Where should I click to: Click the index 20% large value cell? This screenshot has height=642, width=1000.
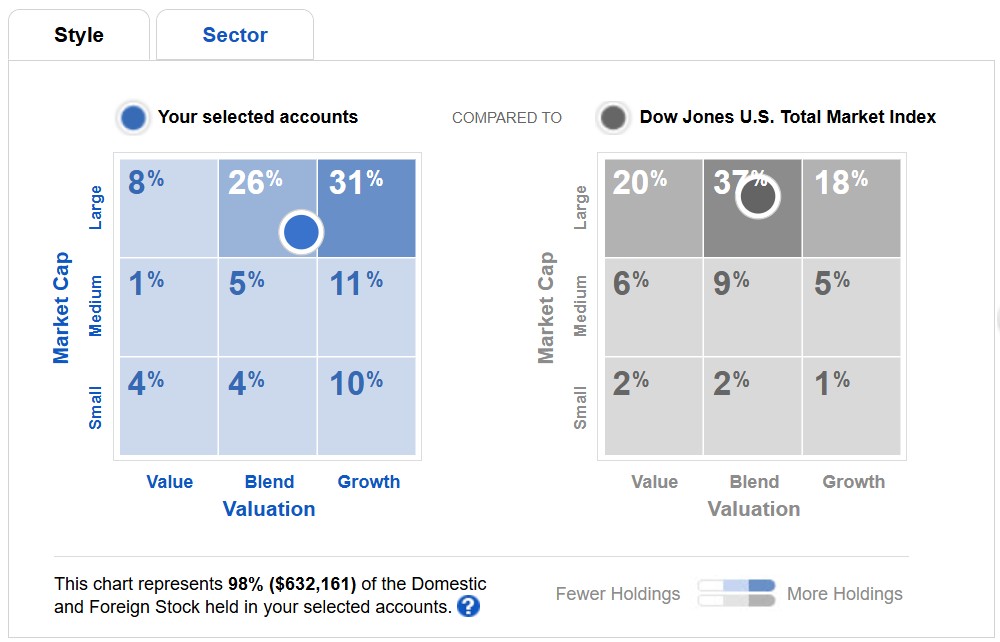[653, 208]
